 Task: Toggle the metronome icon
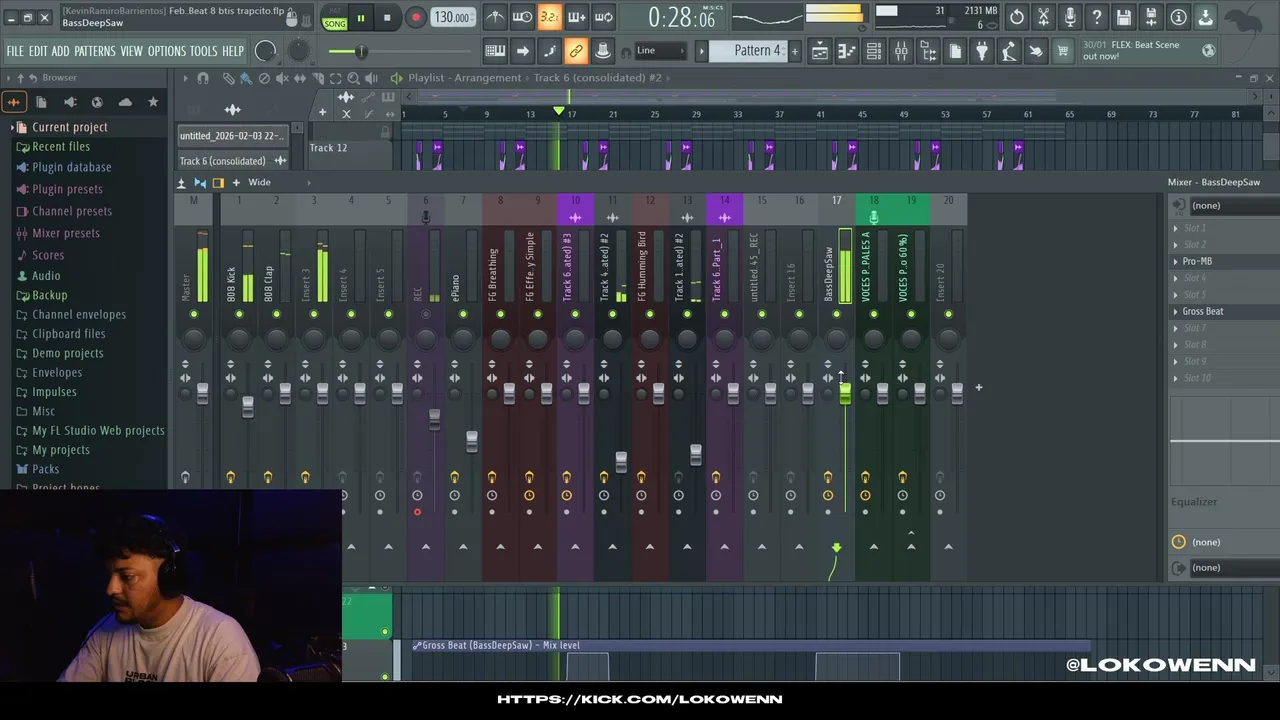[x=495, y=17]
